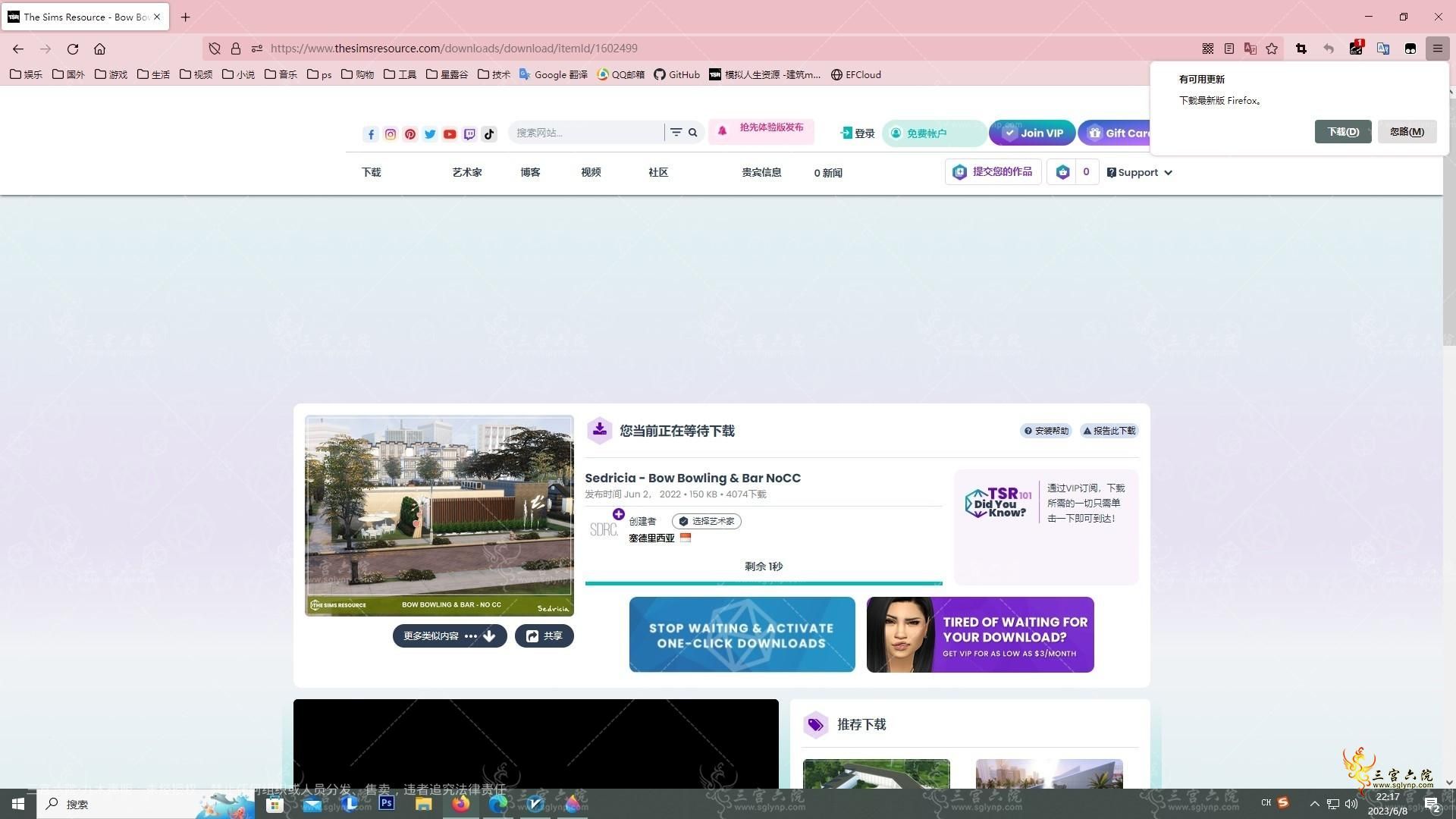Image resolution: width=1456 pixels, height=819 pixels.
Task: Open the Instagram social icon
Action: point(391,133)
